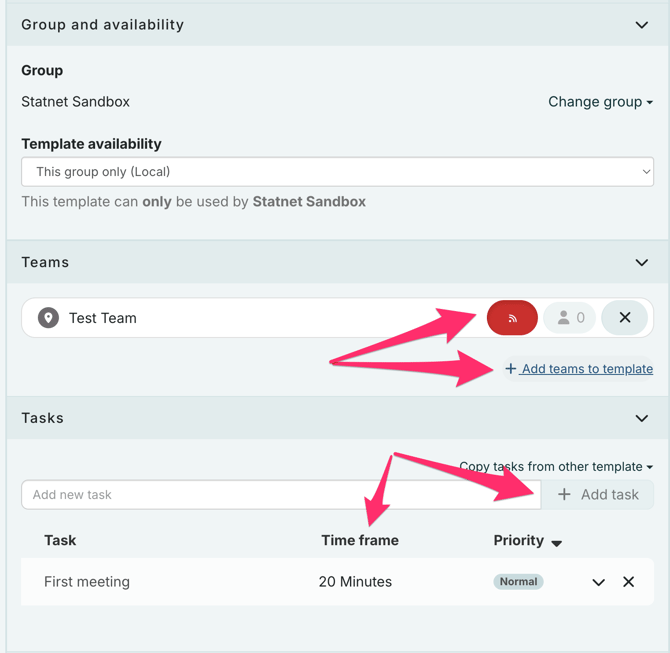Click the location pin icon beside Test Team

pyautogui.click(x=48, y=318)
